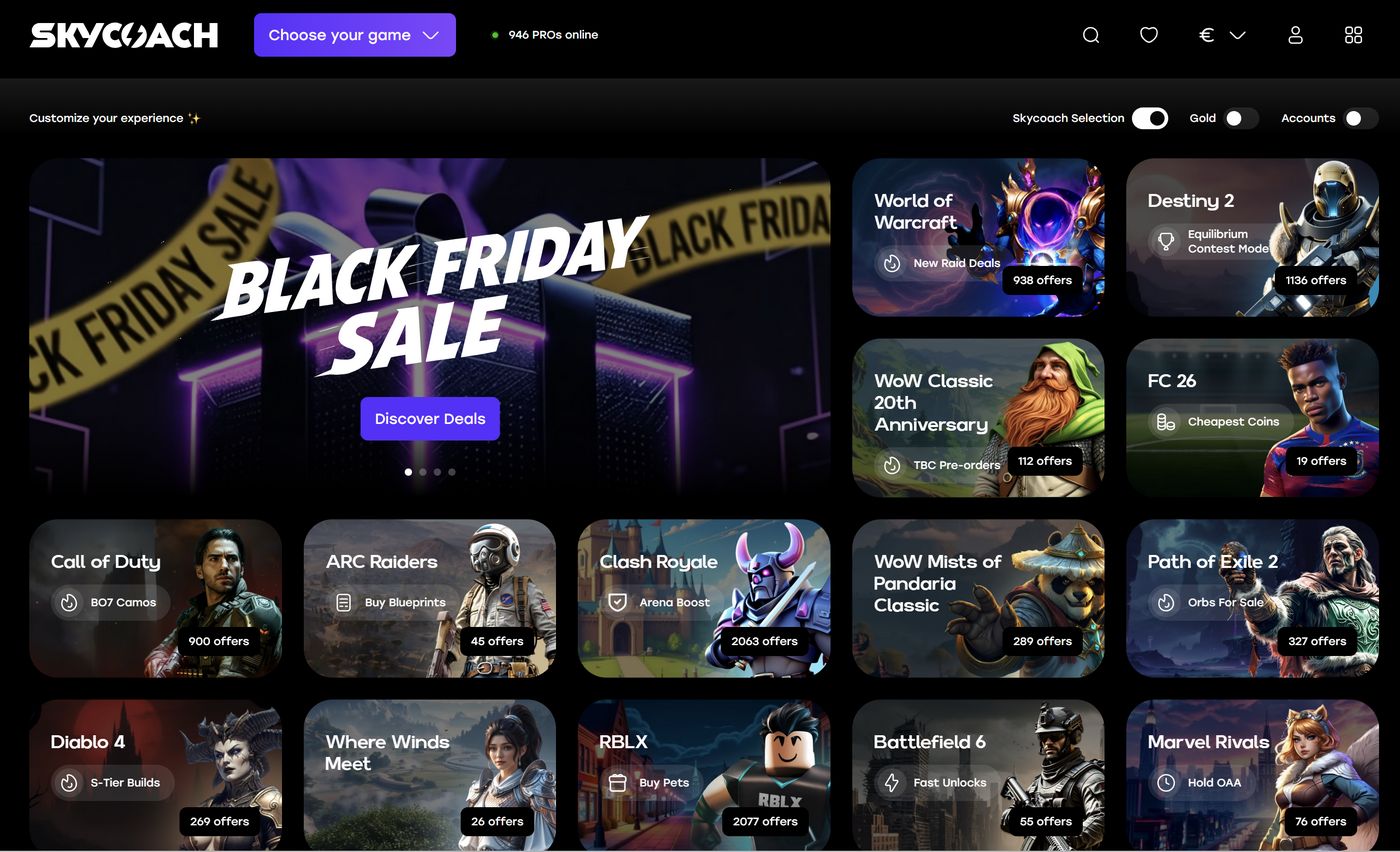The width and height of the screenshot is (1400, 852).
Task: Open the Buy Blueprints link on ARC Raiders
Action: click(392, 602)
